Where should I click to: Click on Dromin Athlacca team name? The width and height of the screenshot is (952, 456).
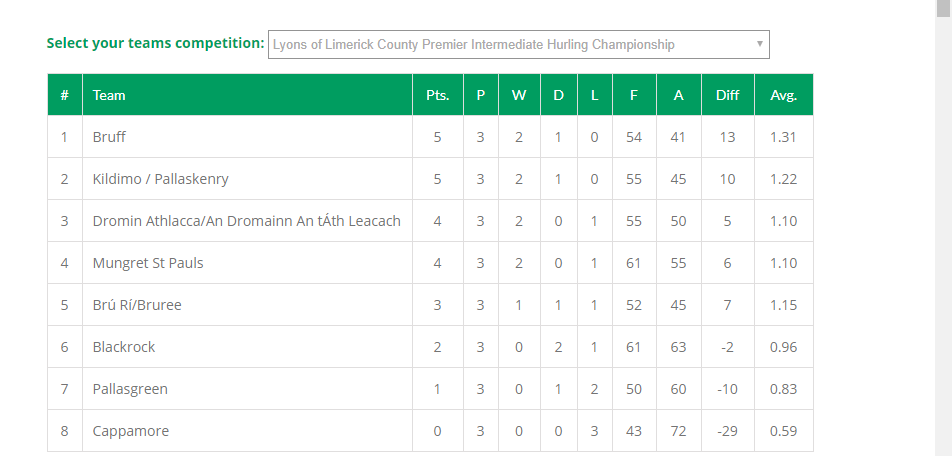(x=246, y=221)
